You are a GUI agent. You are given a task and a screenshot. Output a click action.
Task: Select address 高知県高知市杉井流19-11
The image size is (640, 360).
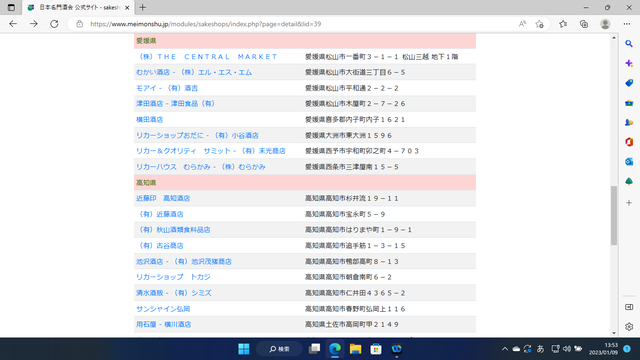tap(352, 198)
